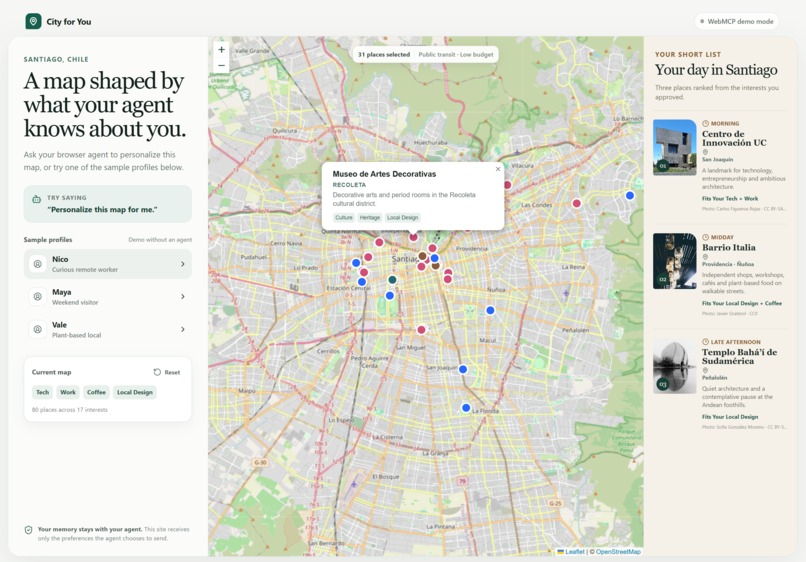The width and height of the screenshot is (806, 562).
Task: Click the dark teal map marker
Action: (x=392, y=280)
